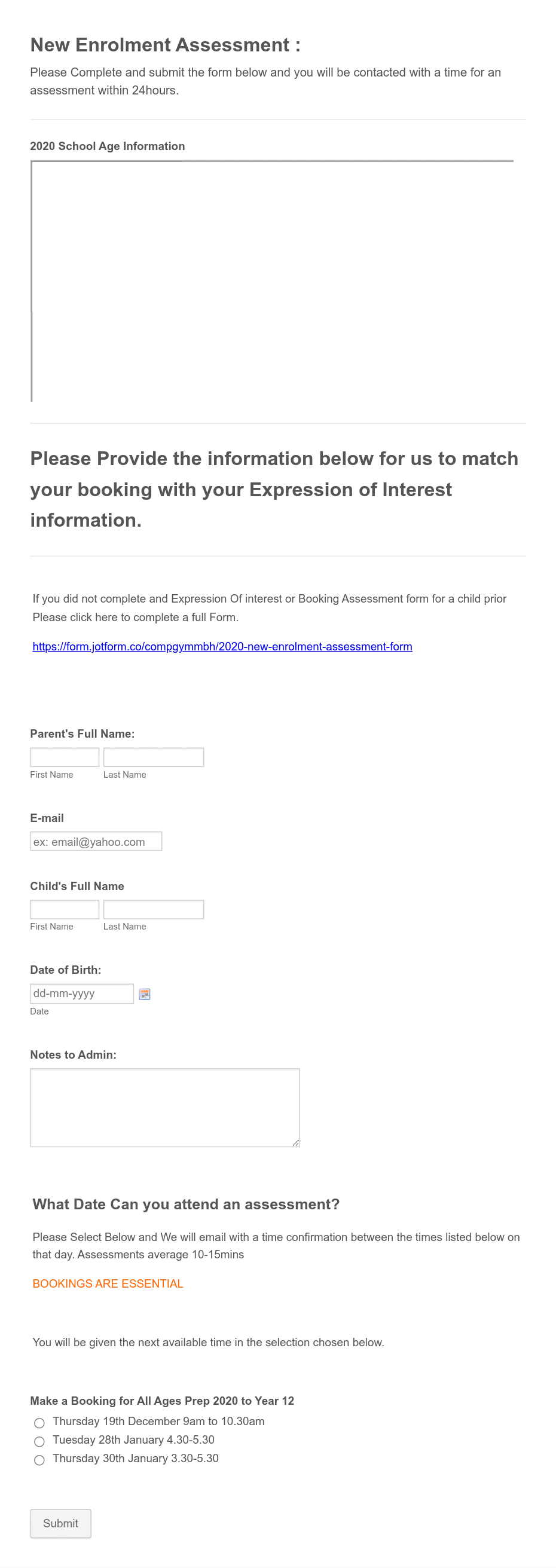This screenshot has height=1568, width=556.
Task: Focus the Parent's First Name field
Action: pyautogui.click(x=64, y=757)
